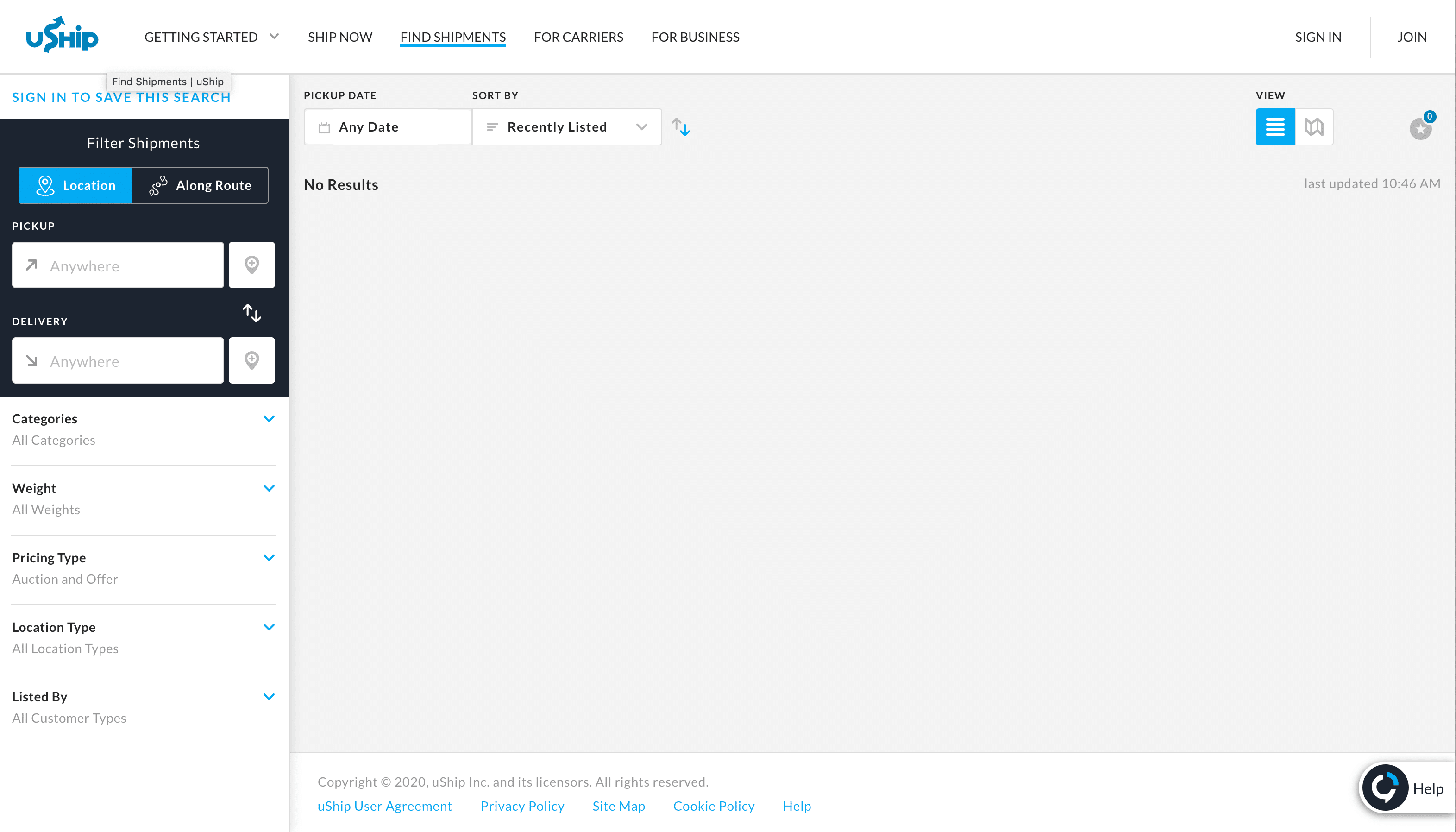Click the footer Help link
1456x832 pixels.
click(796, 806)
